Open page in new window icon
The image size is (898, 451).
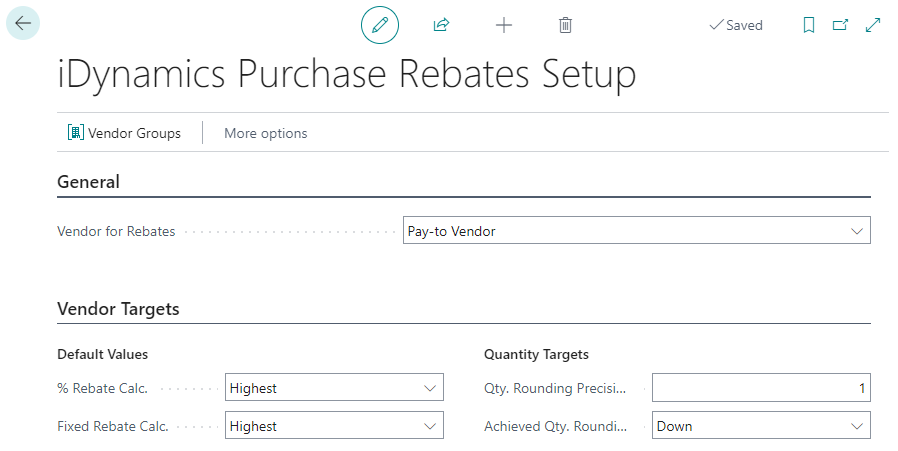[x=840, y=25]
